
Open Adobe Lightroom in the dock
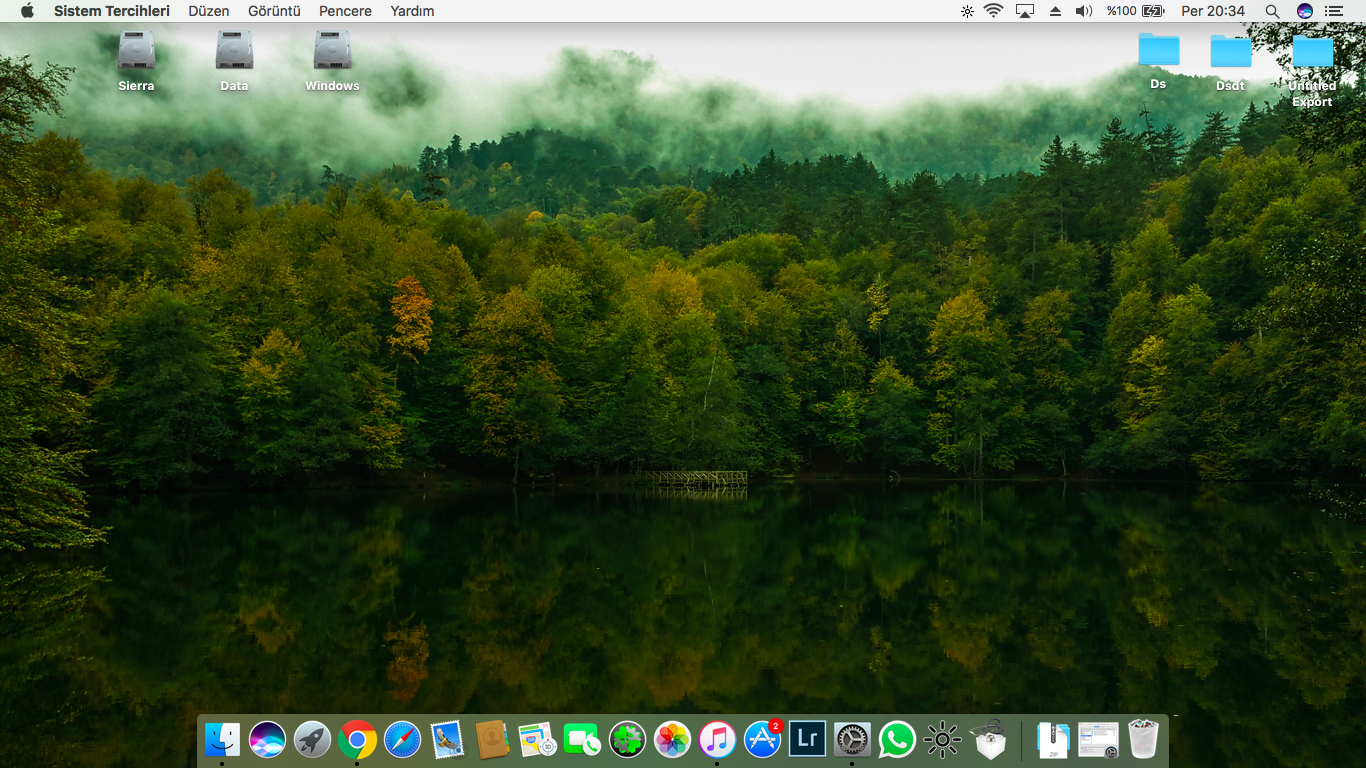pyautogui.click(x=807, y=739)
